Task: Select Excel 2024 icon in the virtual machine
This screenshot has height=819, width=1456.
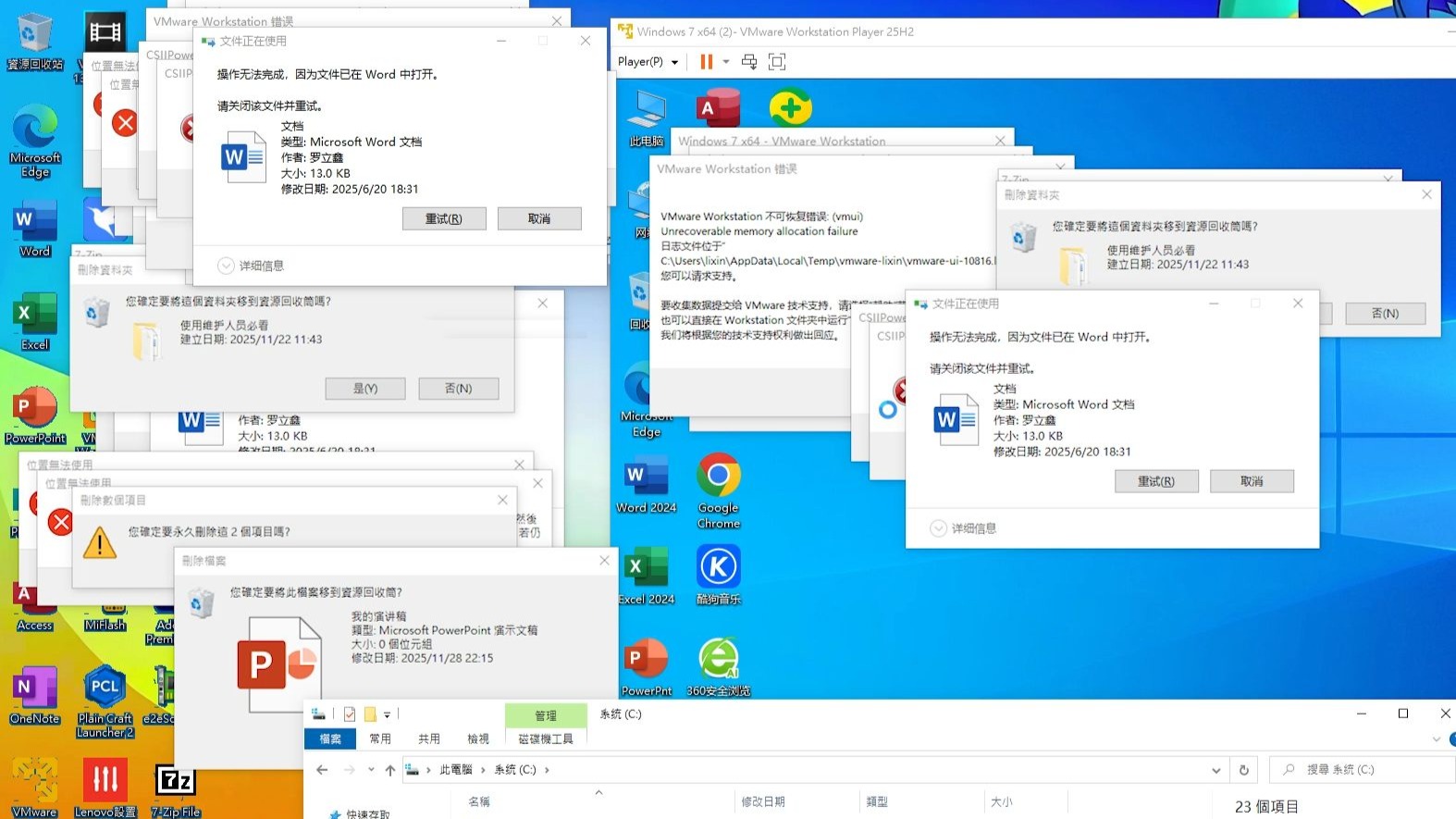Action: coord(647,576)
